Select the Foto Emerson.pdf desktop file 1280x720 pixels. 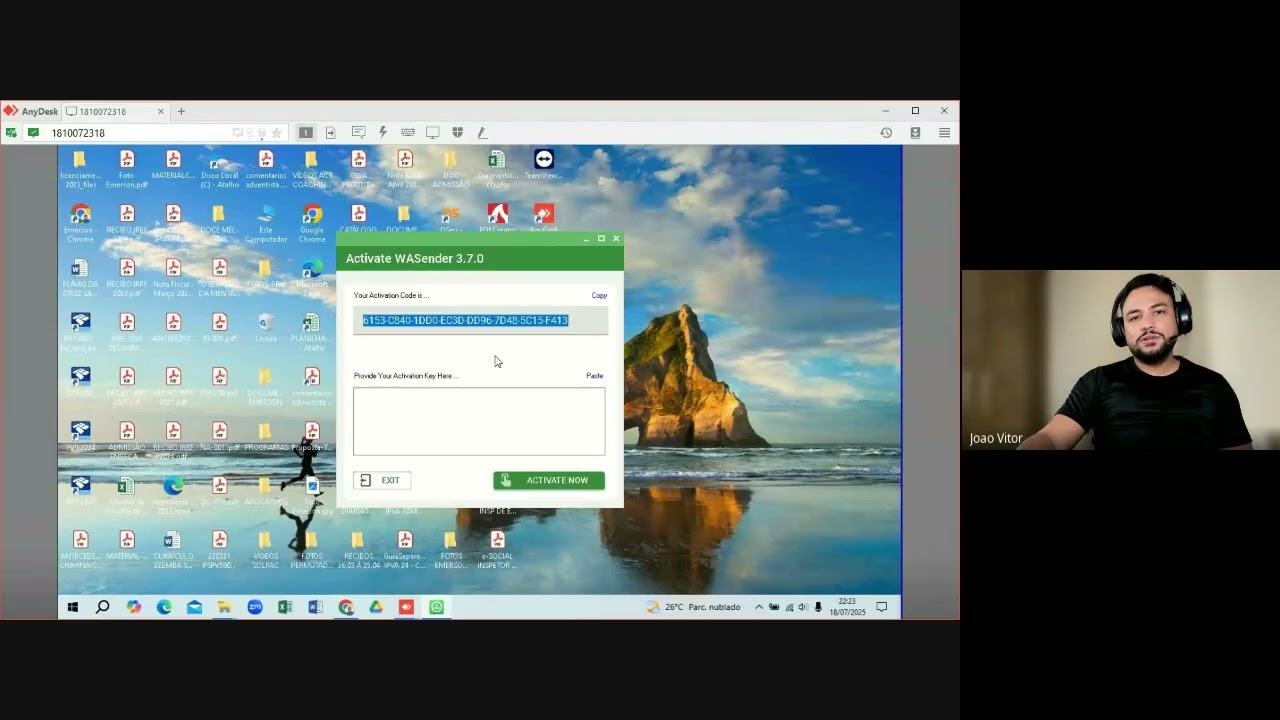[x=127, y=170]
